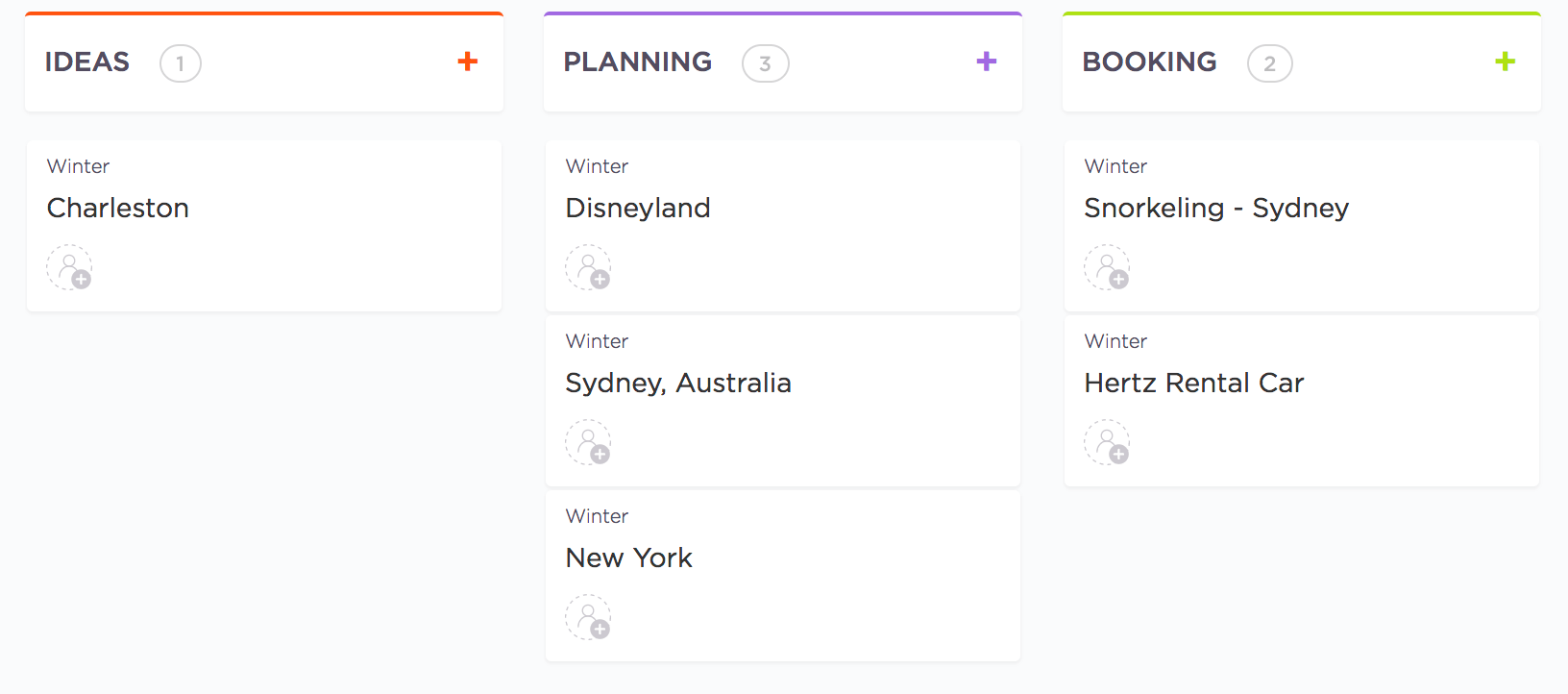Viewport: 1568px width, 694px height.
Task: Click the Winter label on New York card
Action: (x=598, y=516)
